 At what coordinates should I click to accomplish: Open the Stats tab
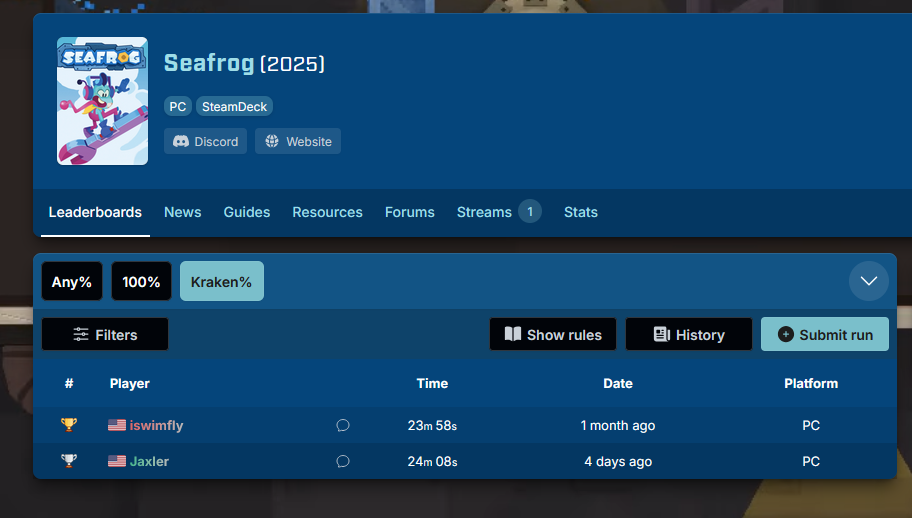tap(580, 212)
